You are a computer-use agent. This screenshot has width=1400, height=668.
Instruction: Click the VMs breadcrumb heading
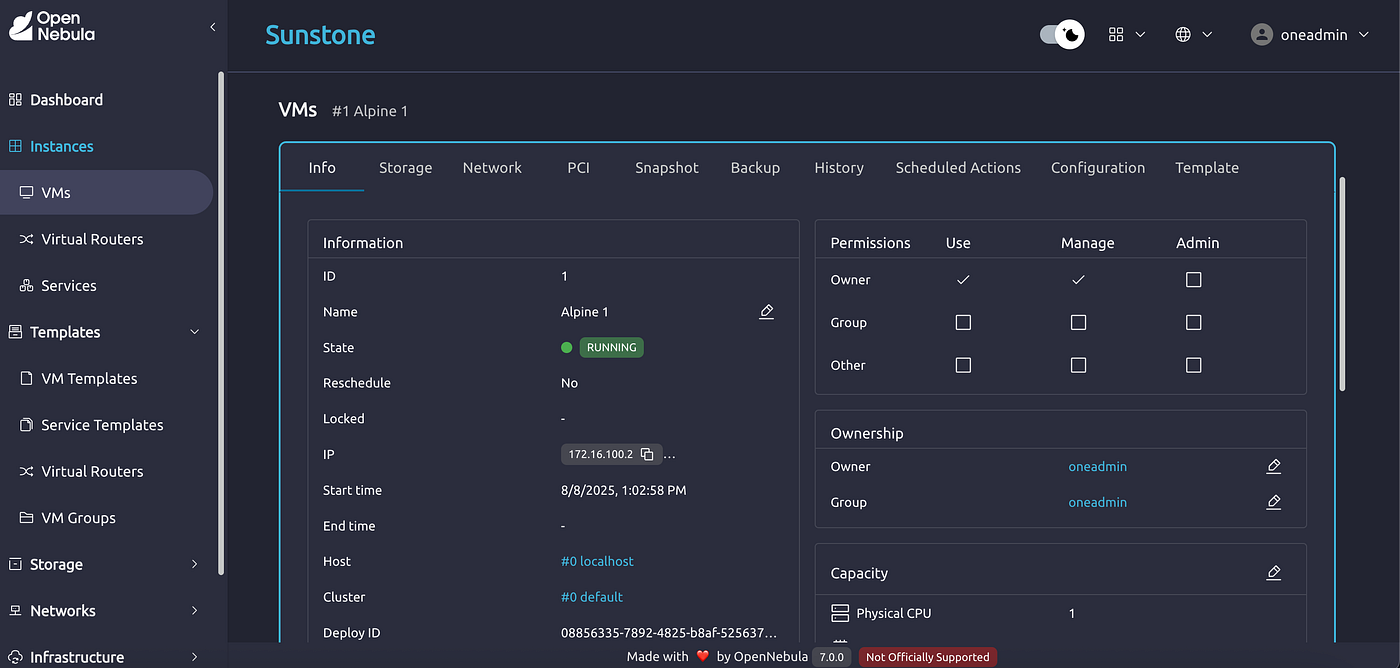(x=298, y=109)
